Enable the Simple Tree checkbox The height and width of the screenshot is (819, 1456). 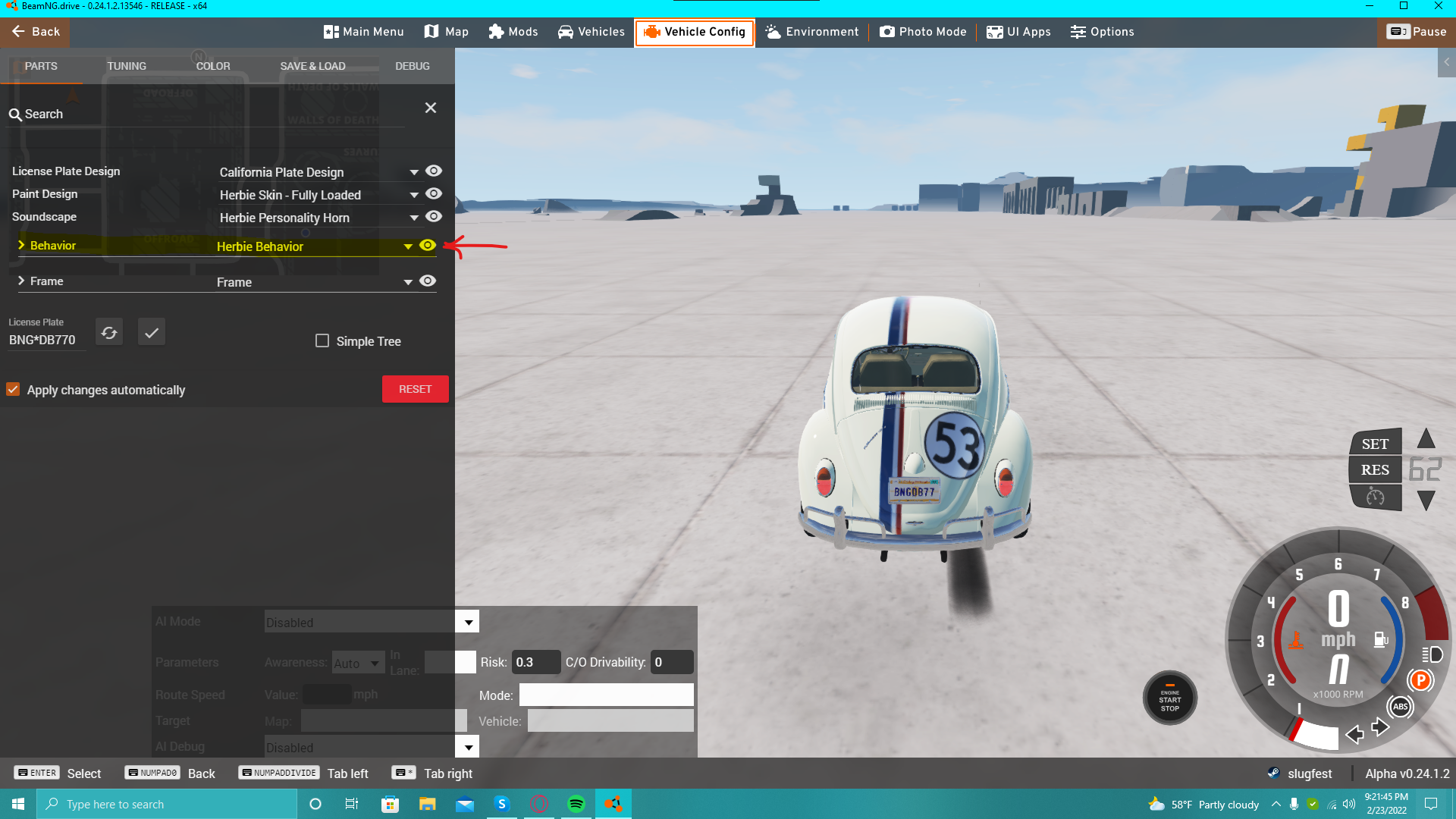click(322, 341)
